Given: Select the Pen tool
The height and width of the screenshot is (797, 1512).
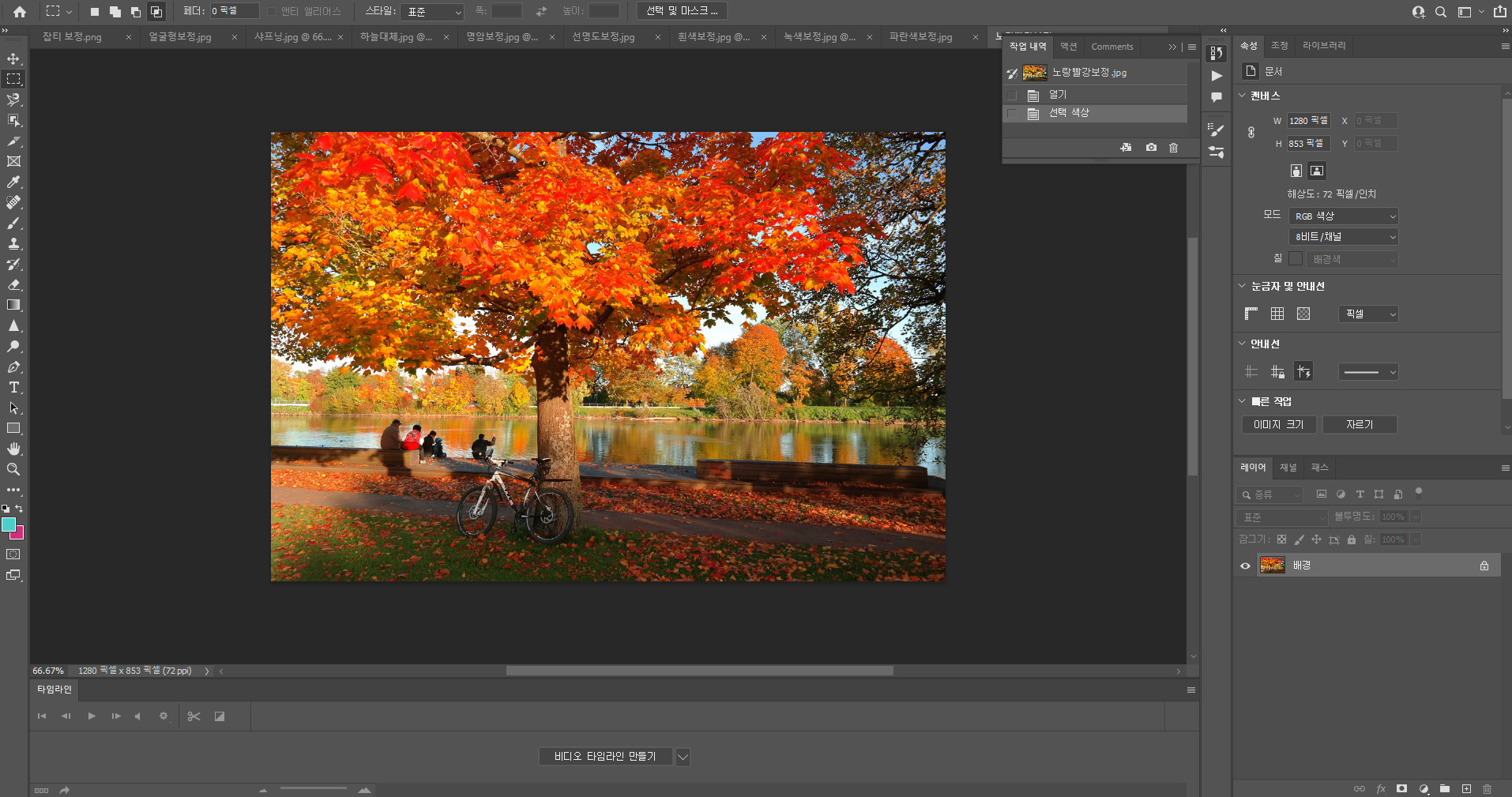Looking at the screenshot, I should click(x=13, y=367).
